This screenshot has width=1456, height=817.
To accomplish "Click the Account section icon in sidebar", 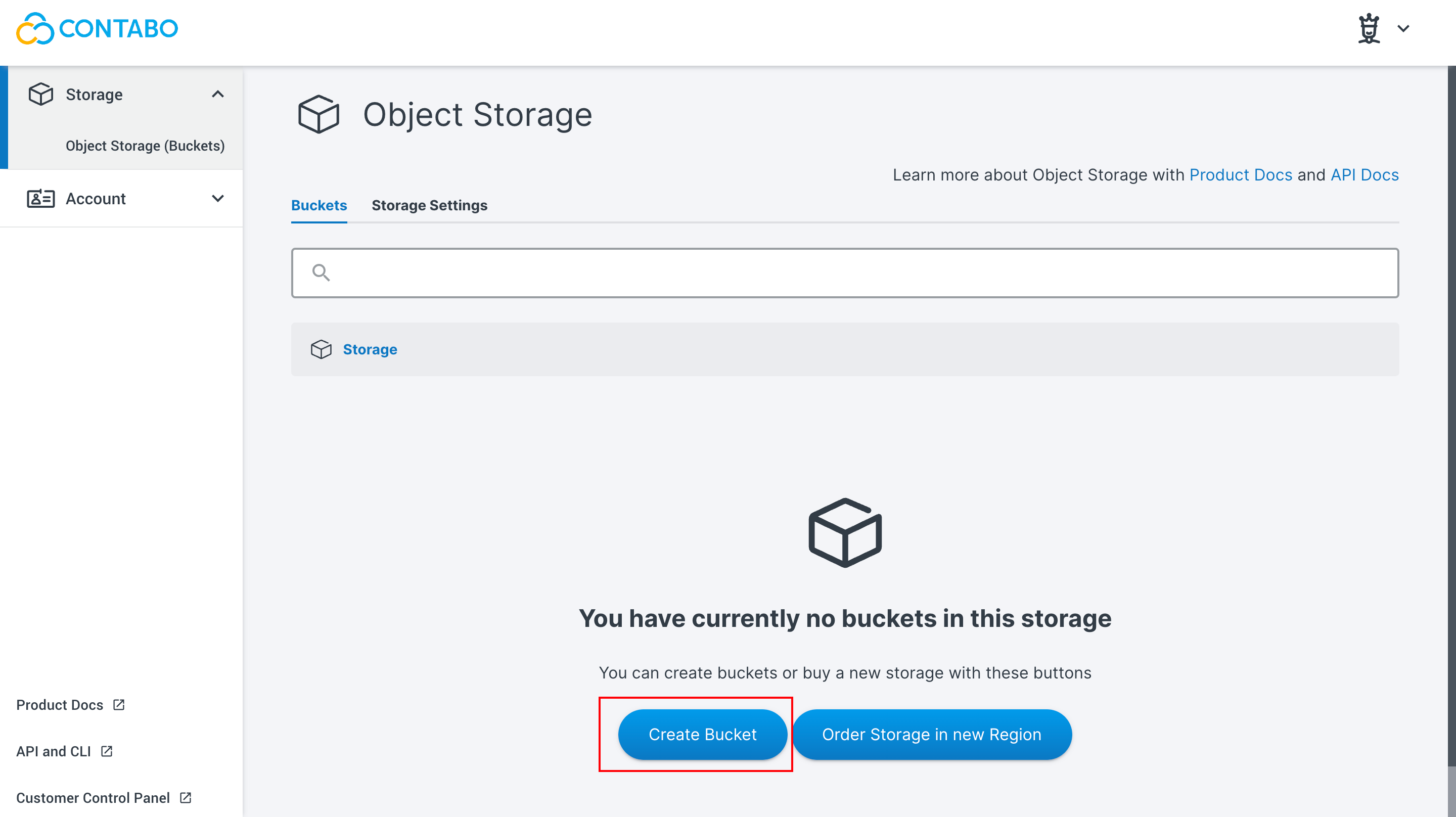I will 41,198.
